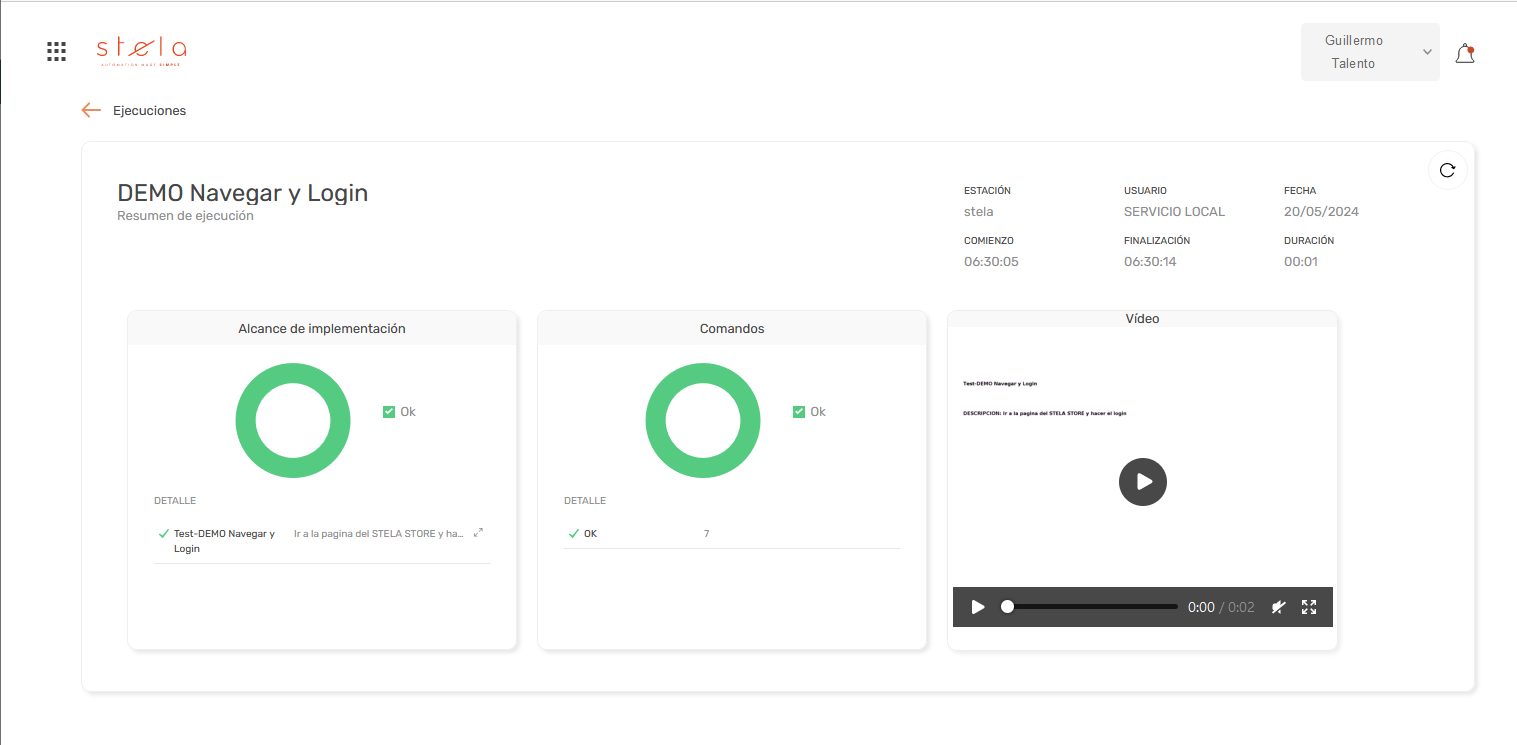Toggle the Ok checkbox in Comandos panel
The height and width of the screenshot is (745, 1517).
tap(798, 411)
